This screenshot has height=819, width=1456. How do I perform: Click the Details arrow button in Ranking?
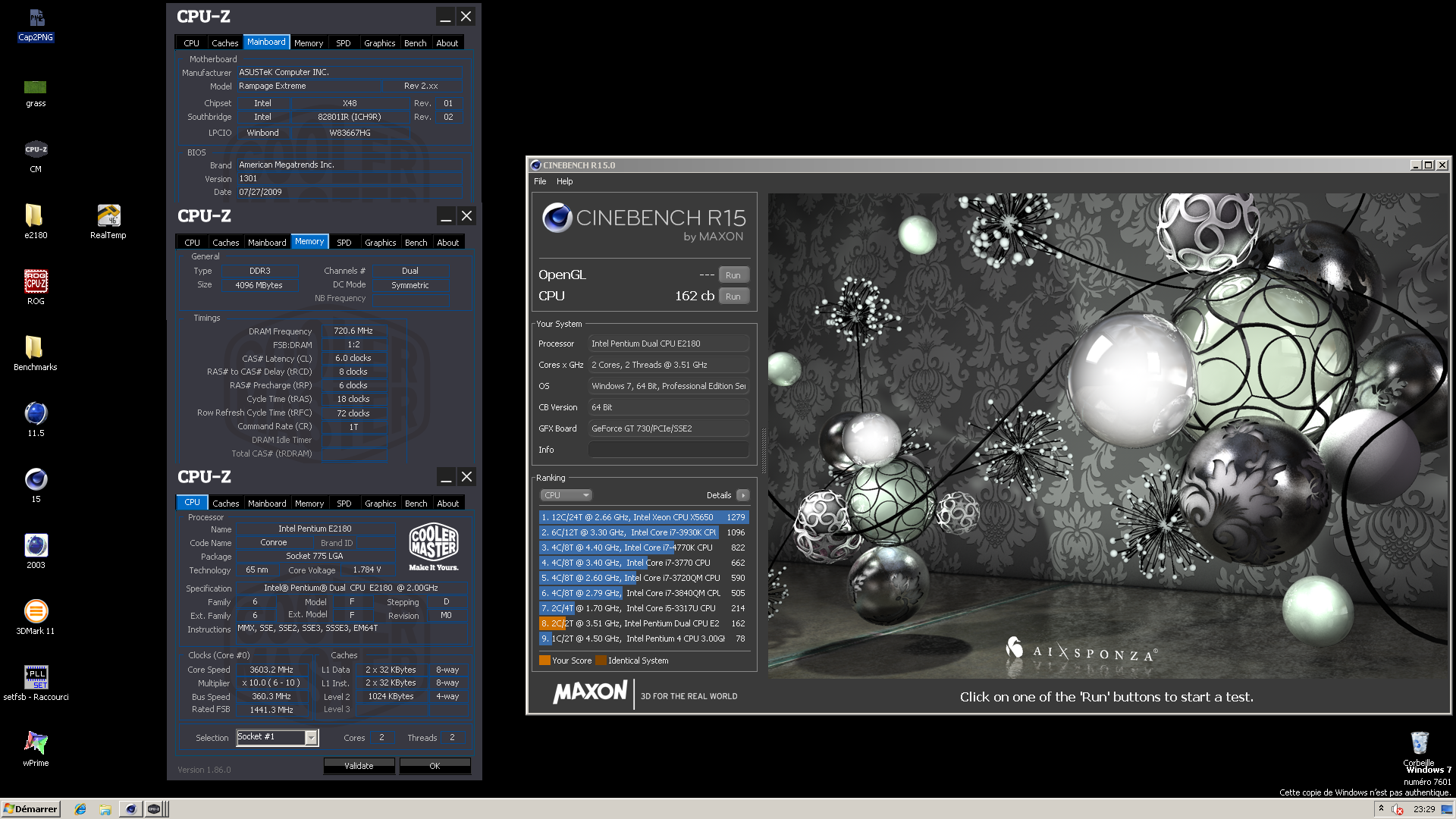tap(743, 495)
